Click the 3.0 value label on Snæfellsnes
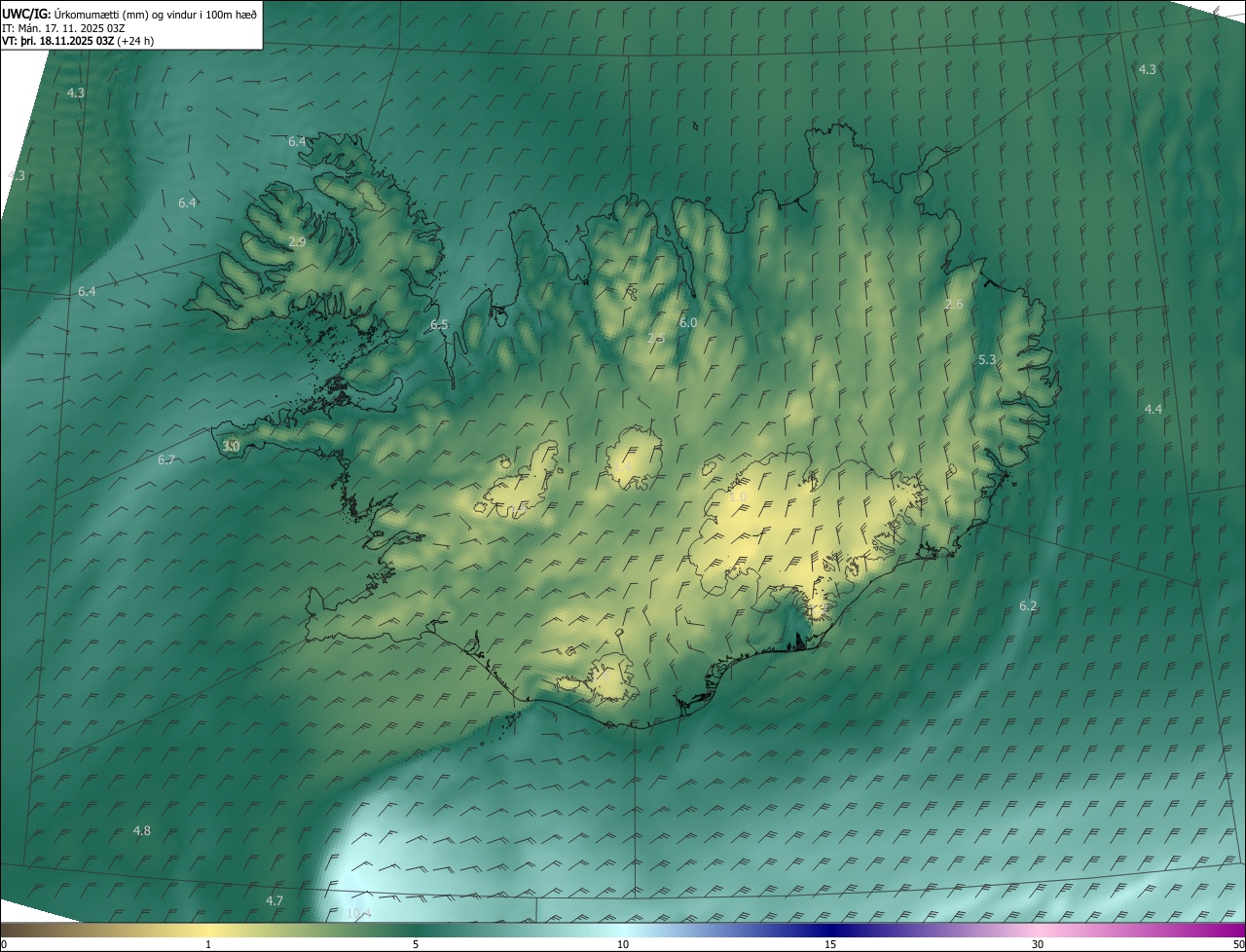1246x952 pixels. [231, 446]
